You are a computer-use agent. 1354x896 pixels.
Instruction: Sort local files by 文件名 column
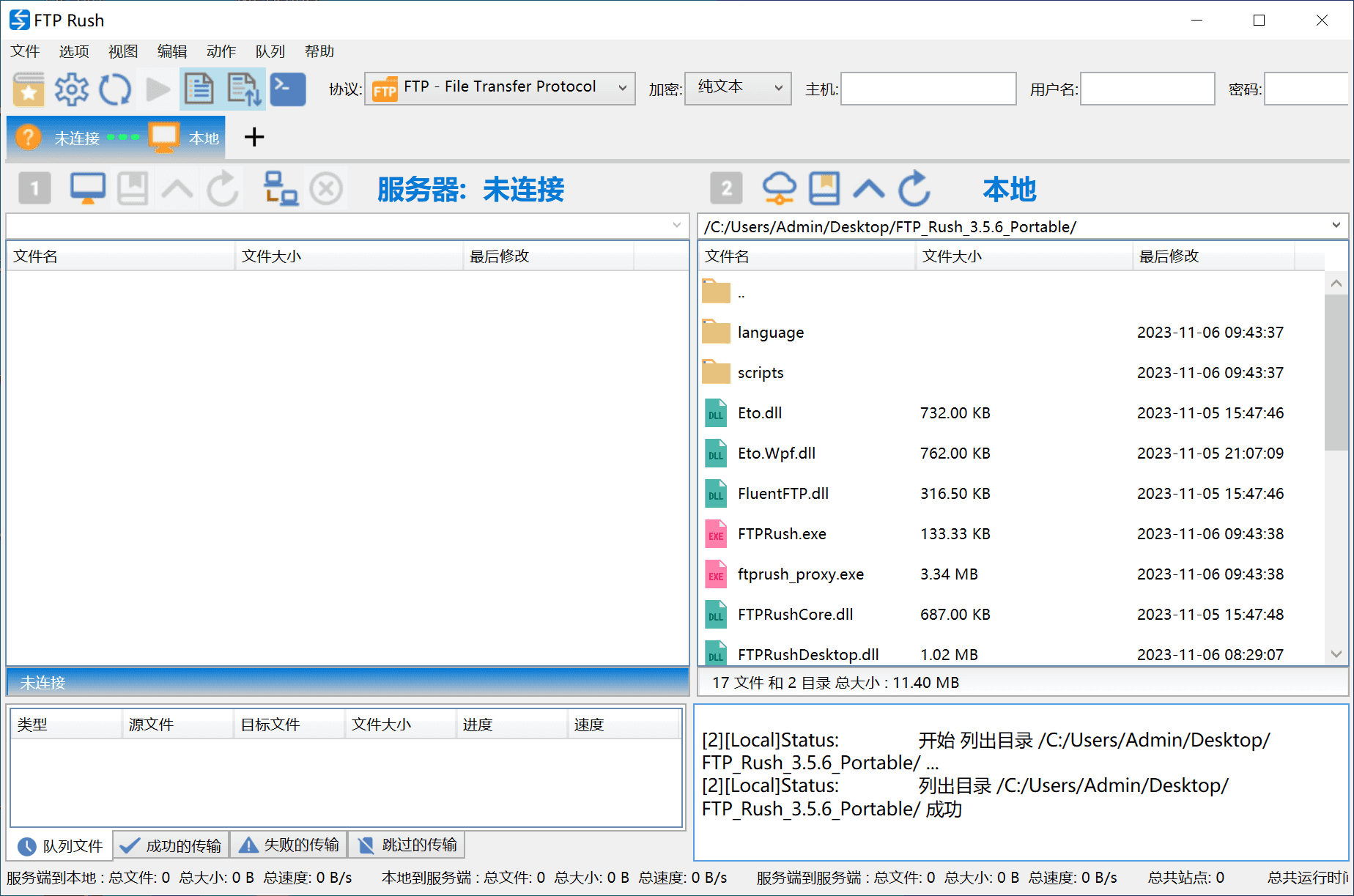[x=807, y=256]
